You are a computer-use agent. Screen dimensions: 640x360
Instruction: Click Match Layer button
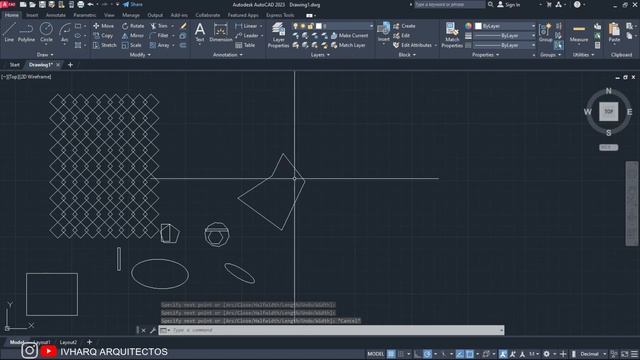[x=348, y=45]
